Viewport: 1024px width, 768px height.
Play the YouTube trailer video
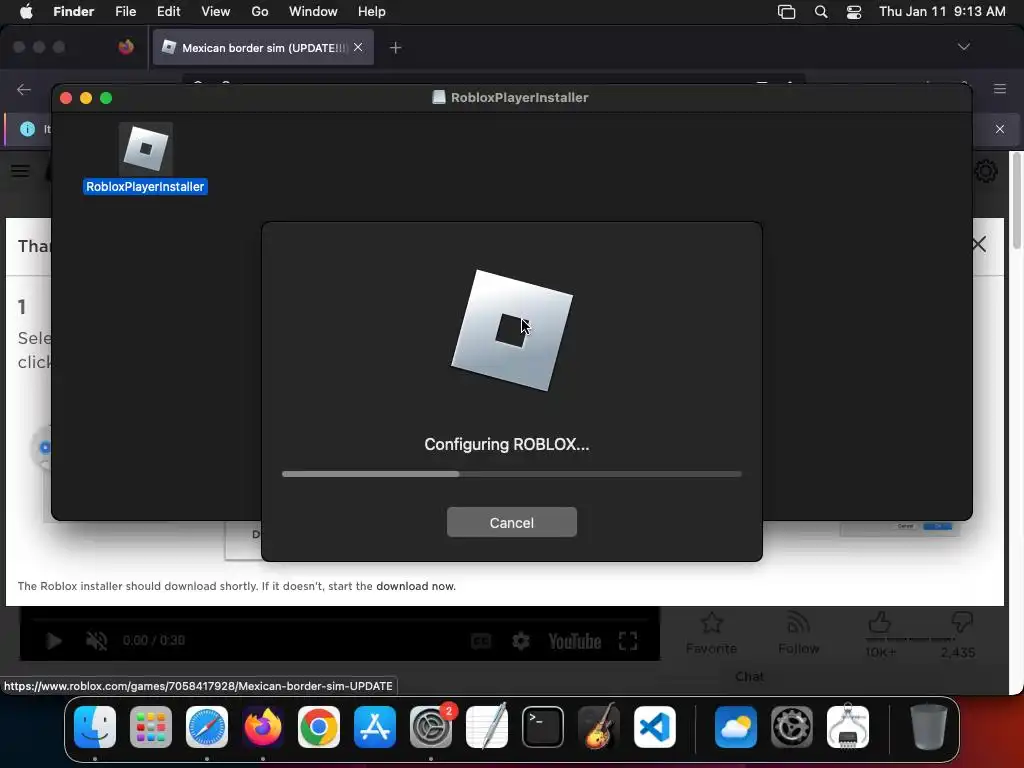click(54, 641)
